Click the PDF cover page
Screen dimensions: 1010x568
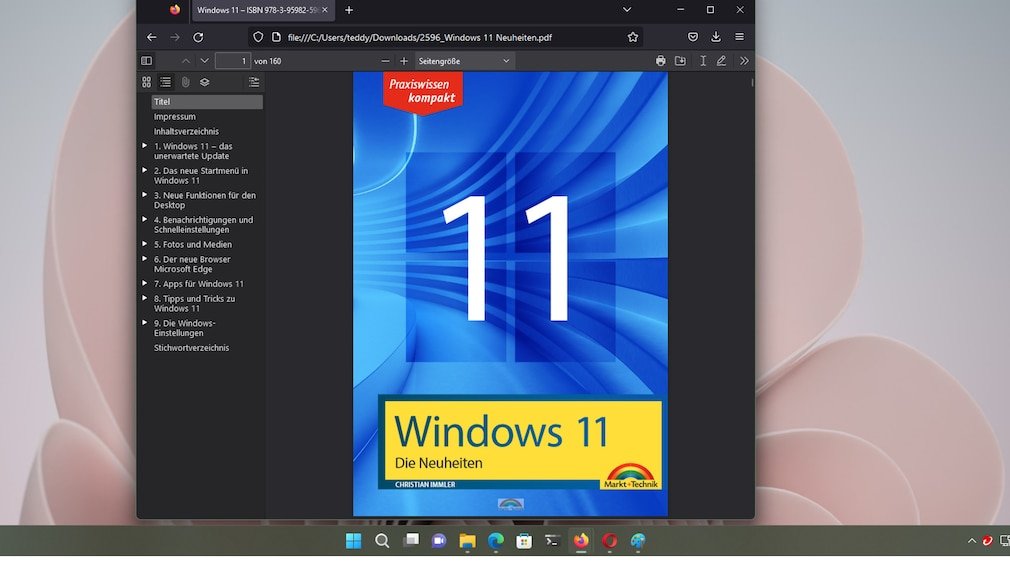[510, 294]
